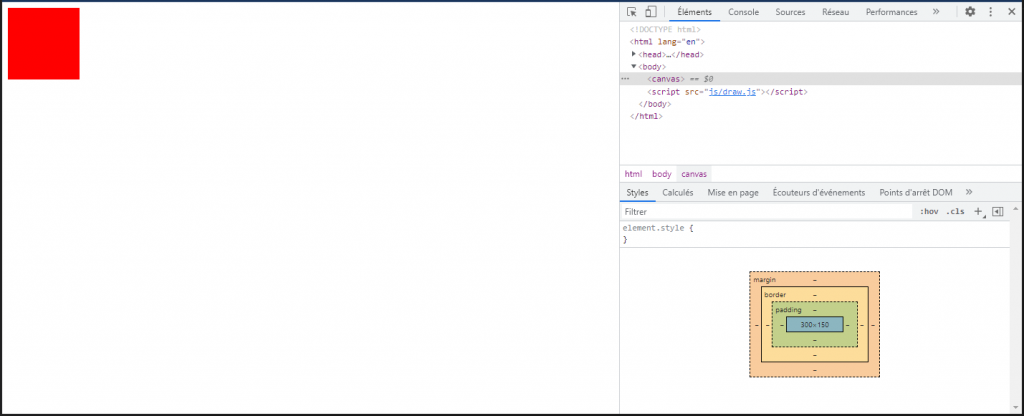The height and width of the screenshot is (416, 1024).
Task: Click the padding label in box model
Action: coord(788,310)
